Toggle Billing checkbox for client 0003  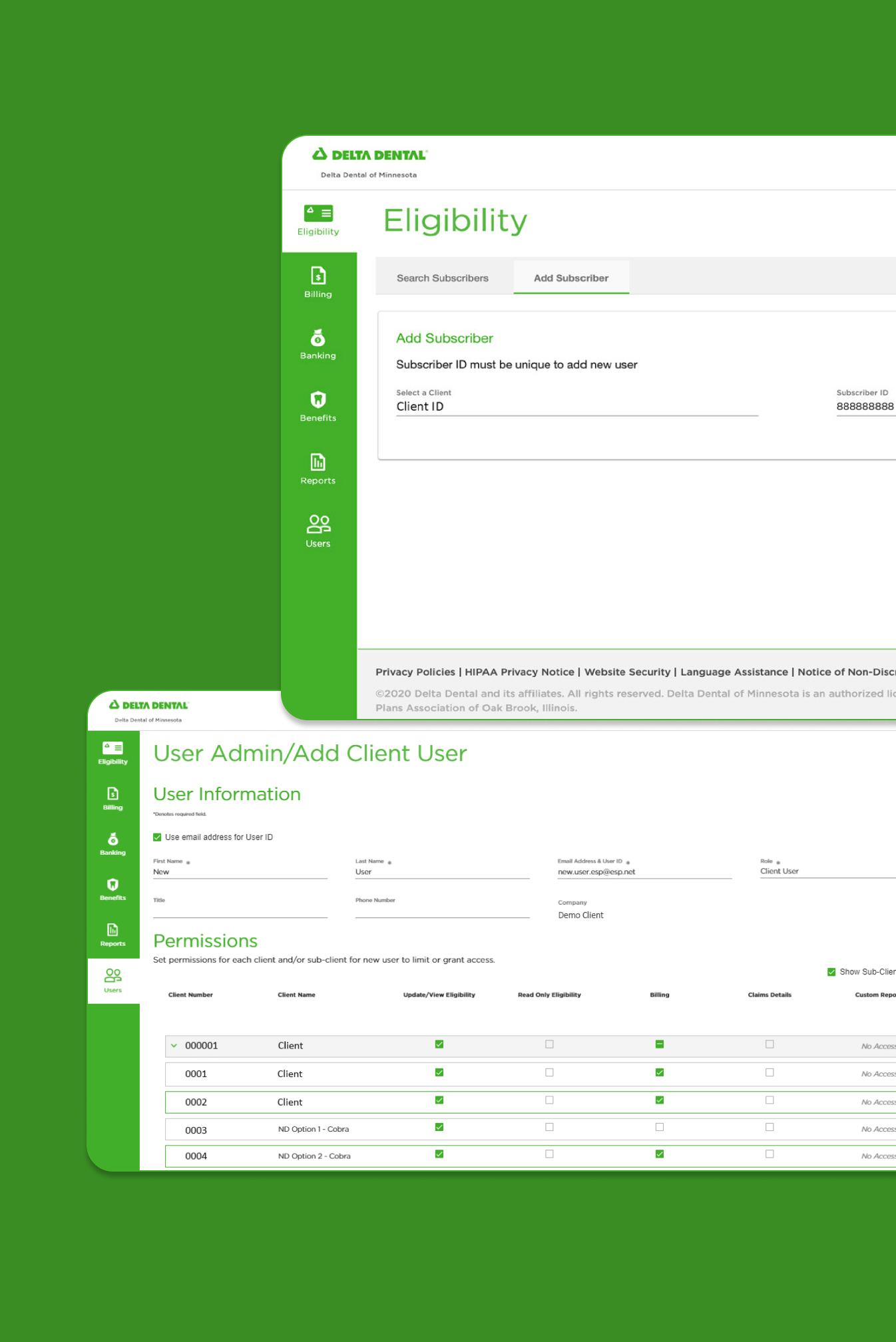point(660,1127)
